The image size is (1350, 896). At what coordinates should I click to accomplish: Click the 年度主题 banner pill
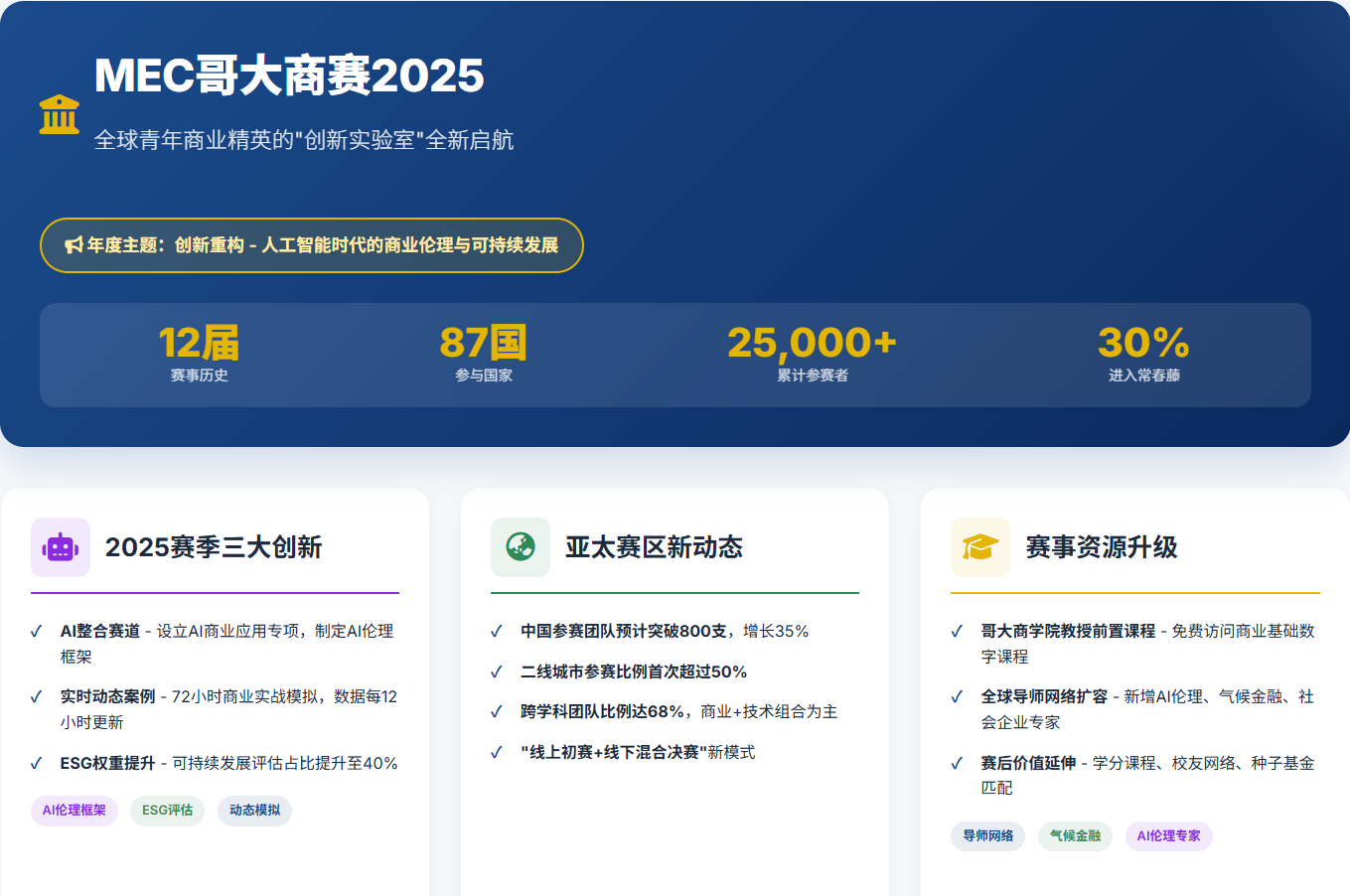click(x=311, y=245)
